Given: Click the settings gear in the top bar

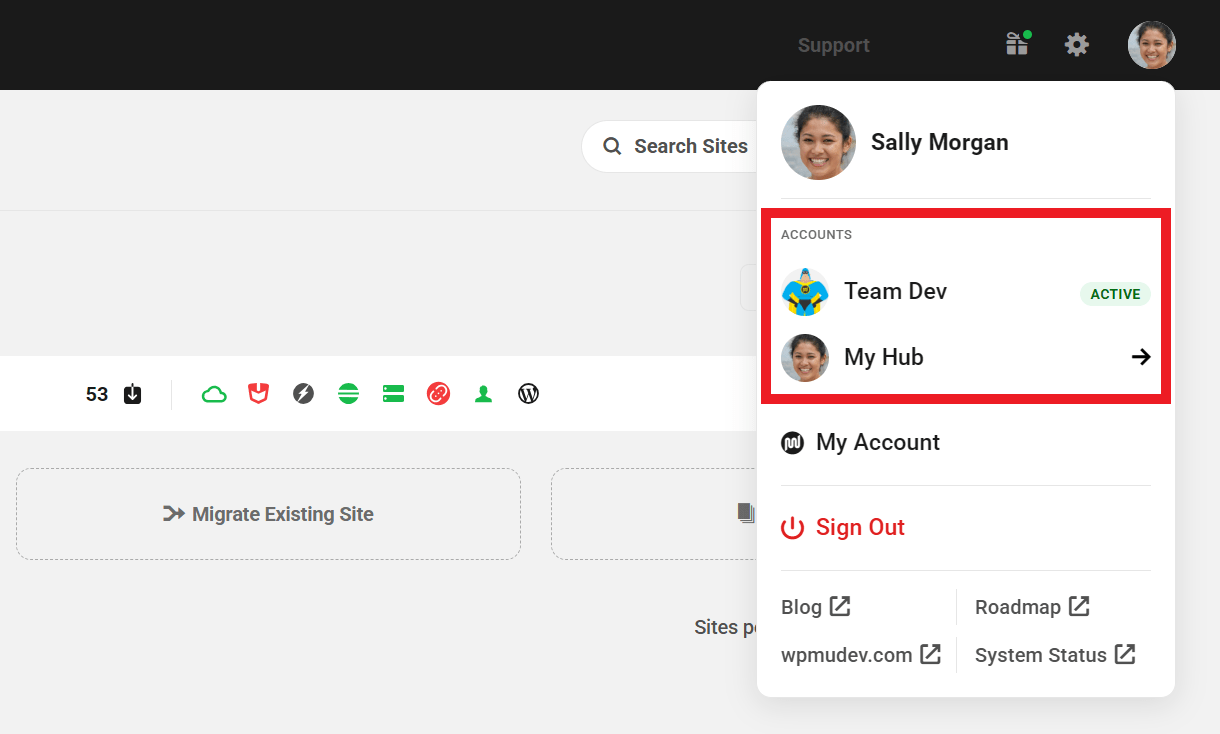Looking at the screenshot, I should tap(1076, 44).
